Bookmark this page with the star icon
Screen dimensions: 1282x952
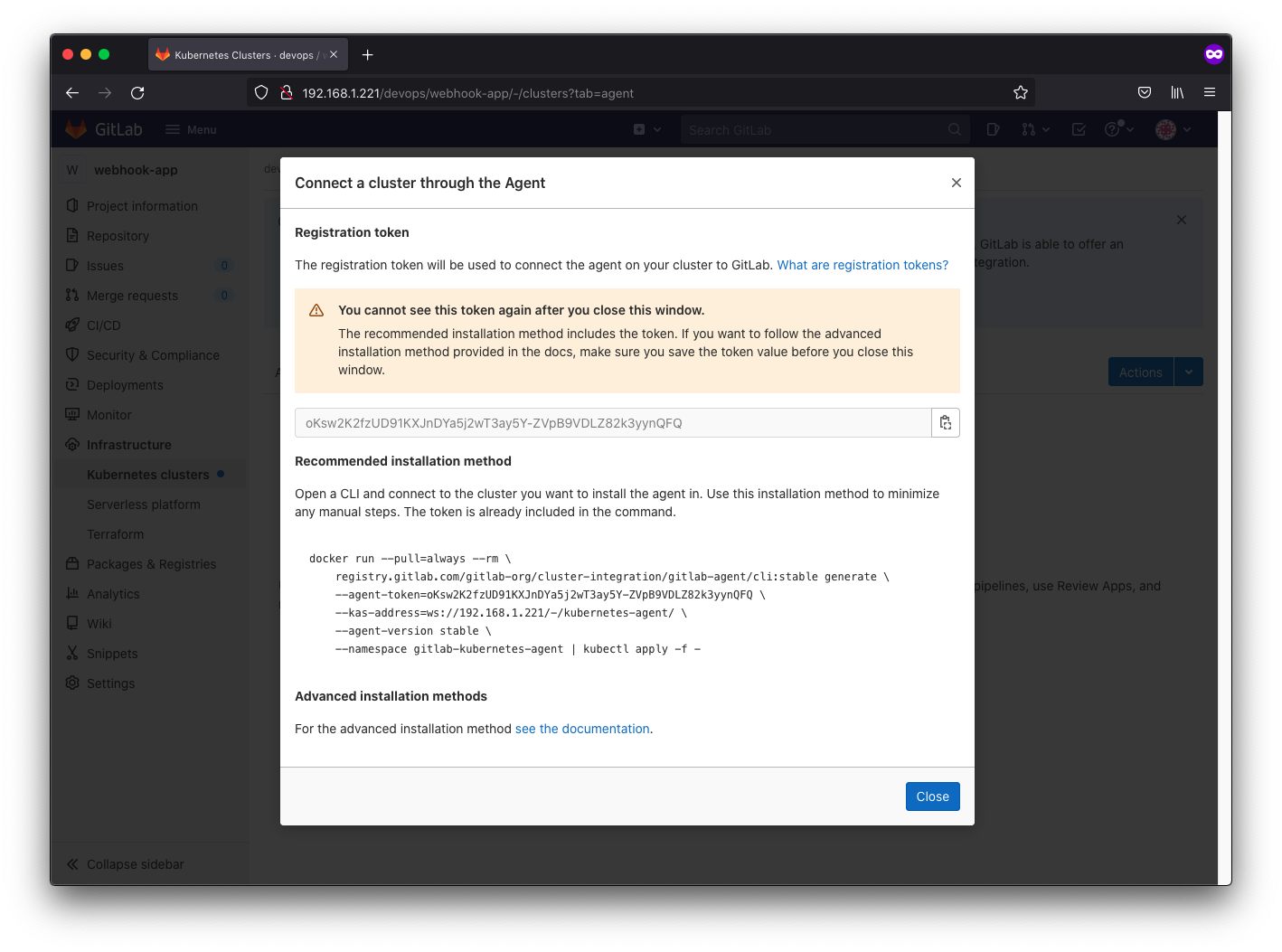coord(1020,93)
